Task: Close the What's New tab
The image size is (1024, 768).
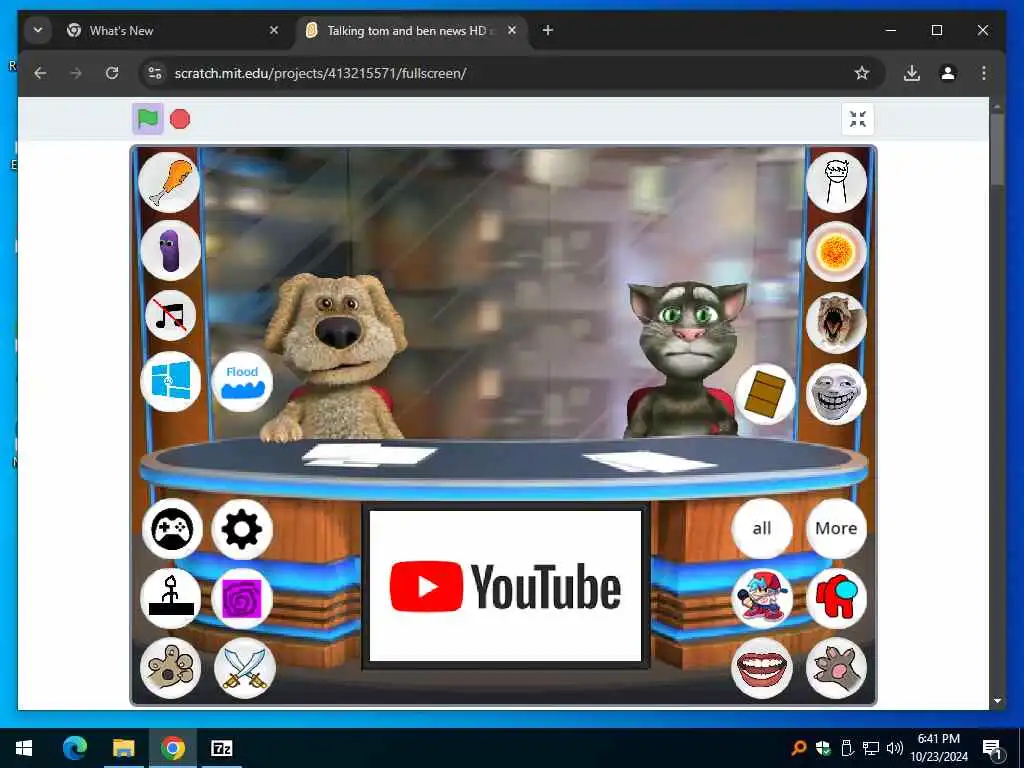Action: (x=274, y=30)
